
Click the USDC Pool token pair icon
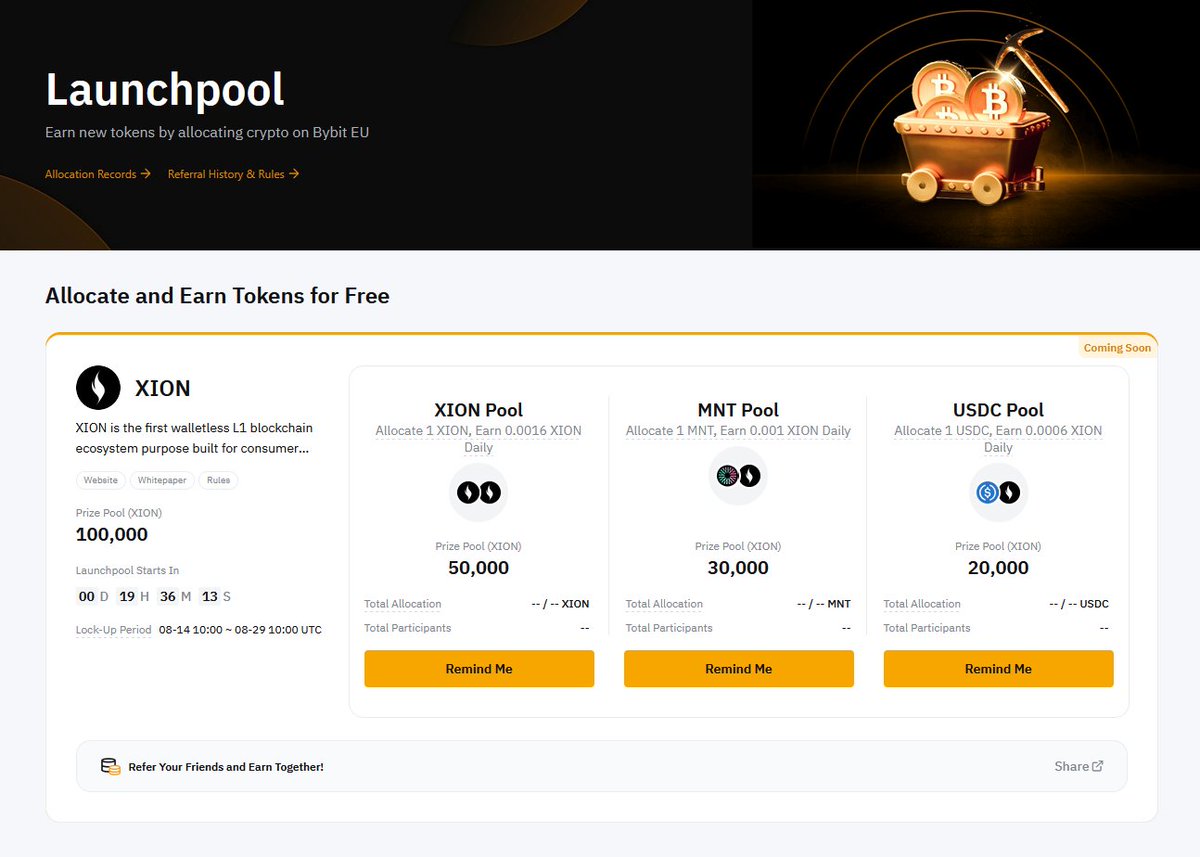(998, 492)
